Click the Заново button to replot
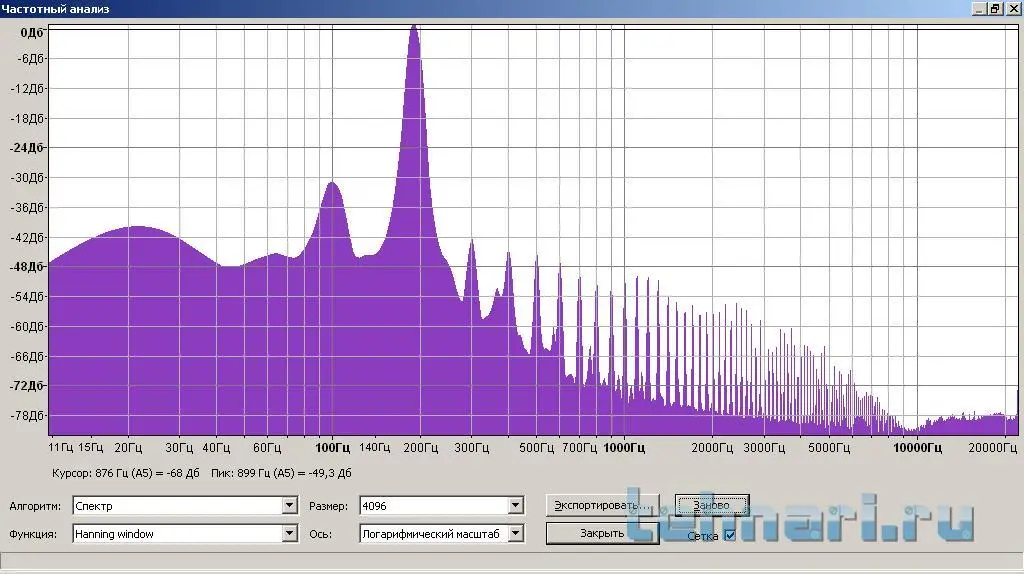This screenshot has width=1024, height=574. (x=711, y=504)
